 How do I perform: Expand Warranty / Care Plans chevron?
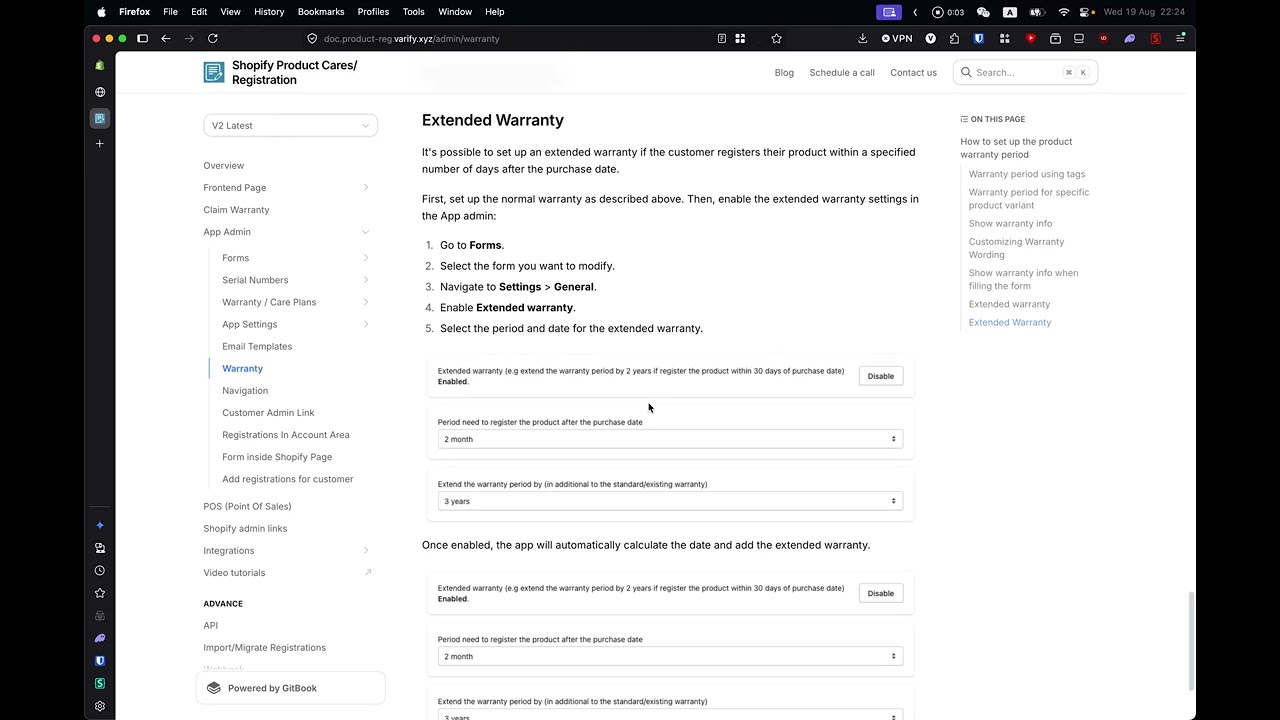click(366, 302)
